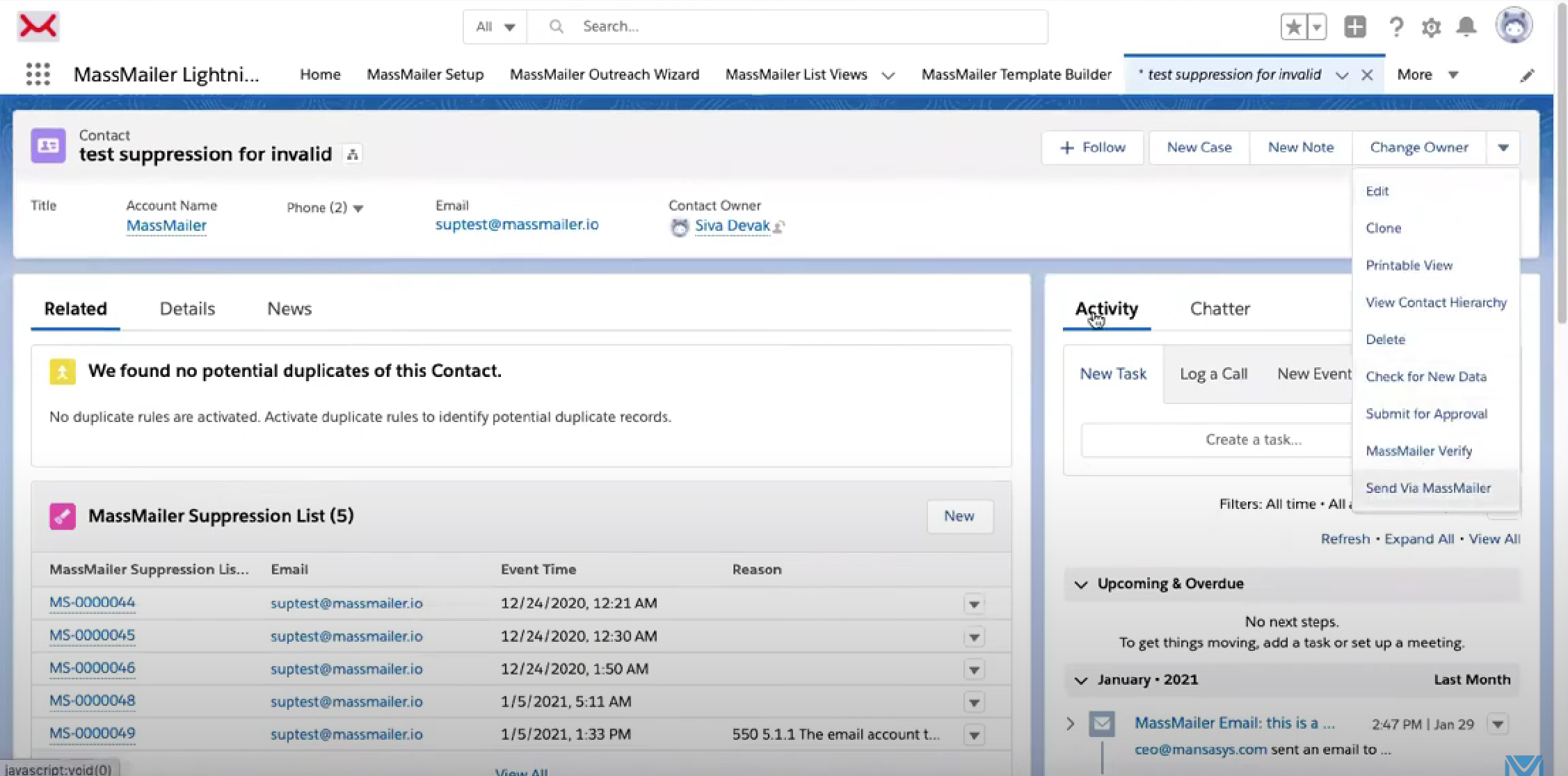The width and height of the screenshot is (1568, 776).
Task: Select Send Via MassMailer menu item
Action: [x=1428, y=488]
